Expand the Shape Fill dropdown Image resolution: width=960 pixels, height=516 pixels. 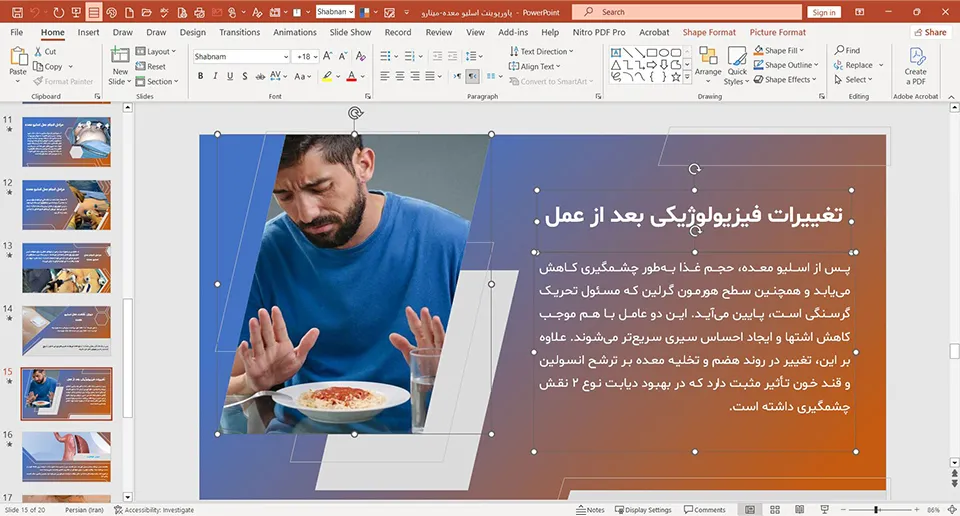(779, 50)
